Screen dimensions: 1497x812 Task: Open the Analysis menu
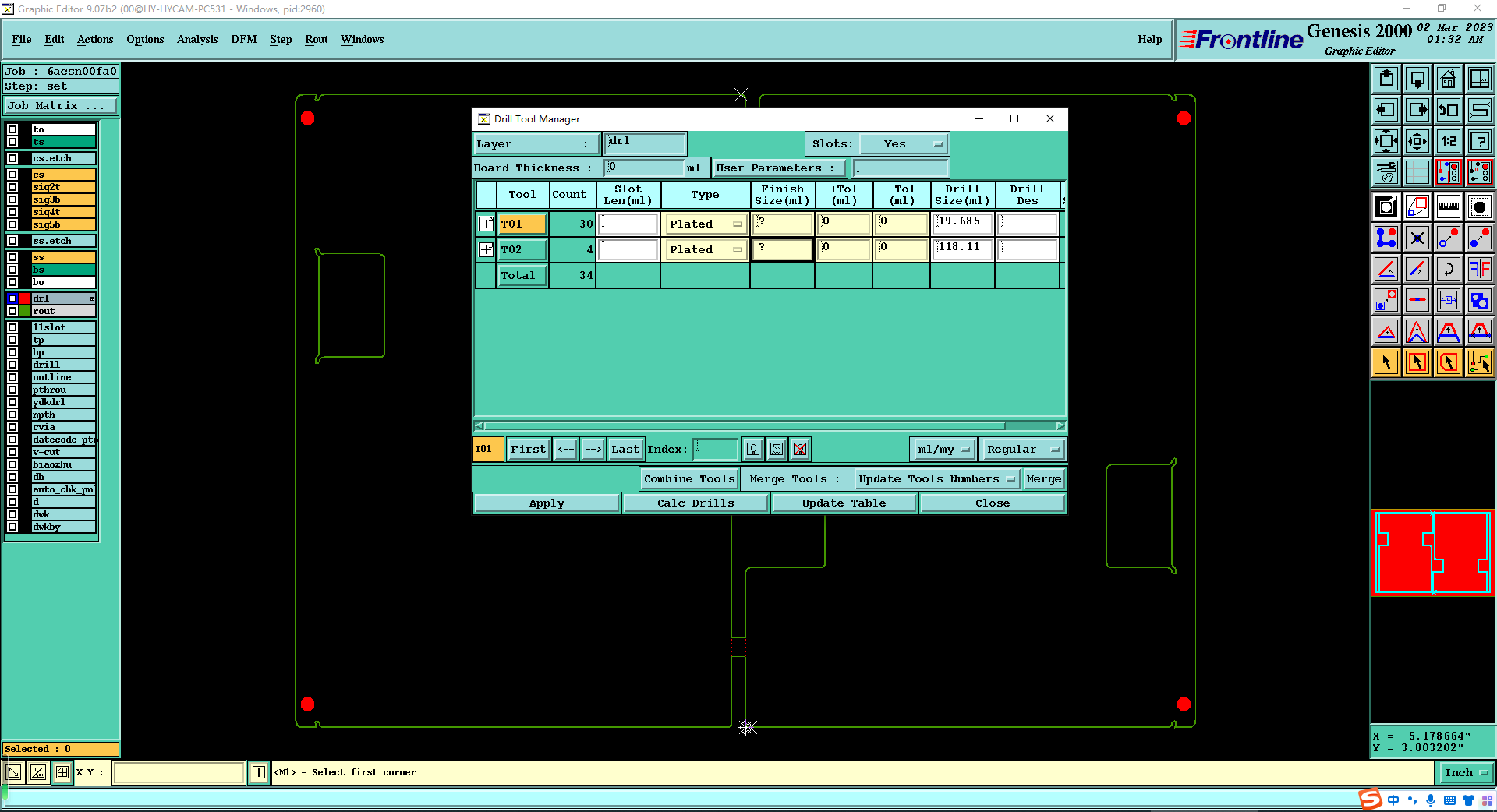click(x=197, y=39)
